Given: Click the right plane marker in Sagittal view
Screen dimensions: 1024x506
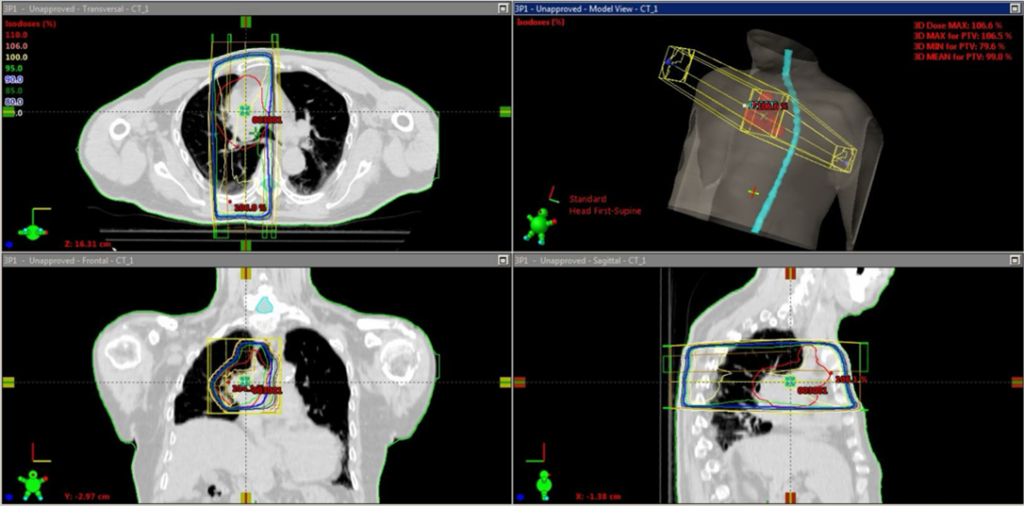Looking at the screenshot, I should coord(1017,382).
